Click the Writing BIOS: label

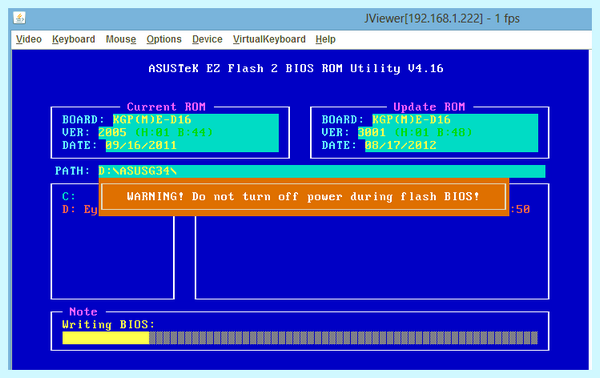[108, 325]
